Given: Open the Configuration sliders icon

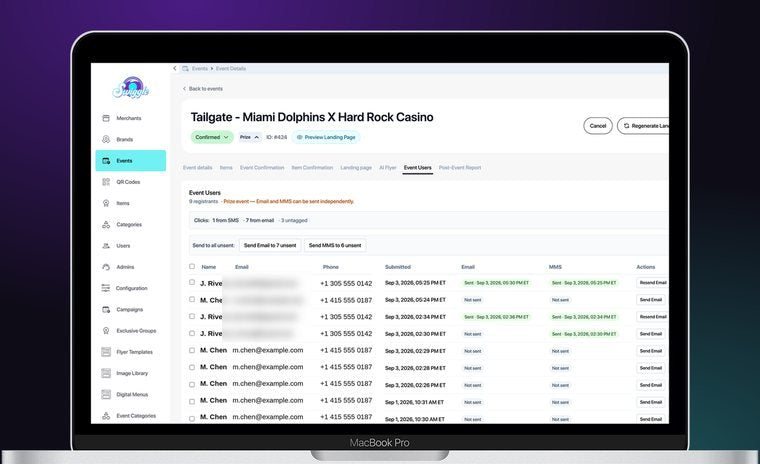Looking at the screenshot, I should pyautogui.click(x=106, y=288).
